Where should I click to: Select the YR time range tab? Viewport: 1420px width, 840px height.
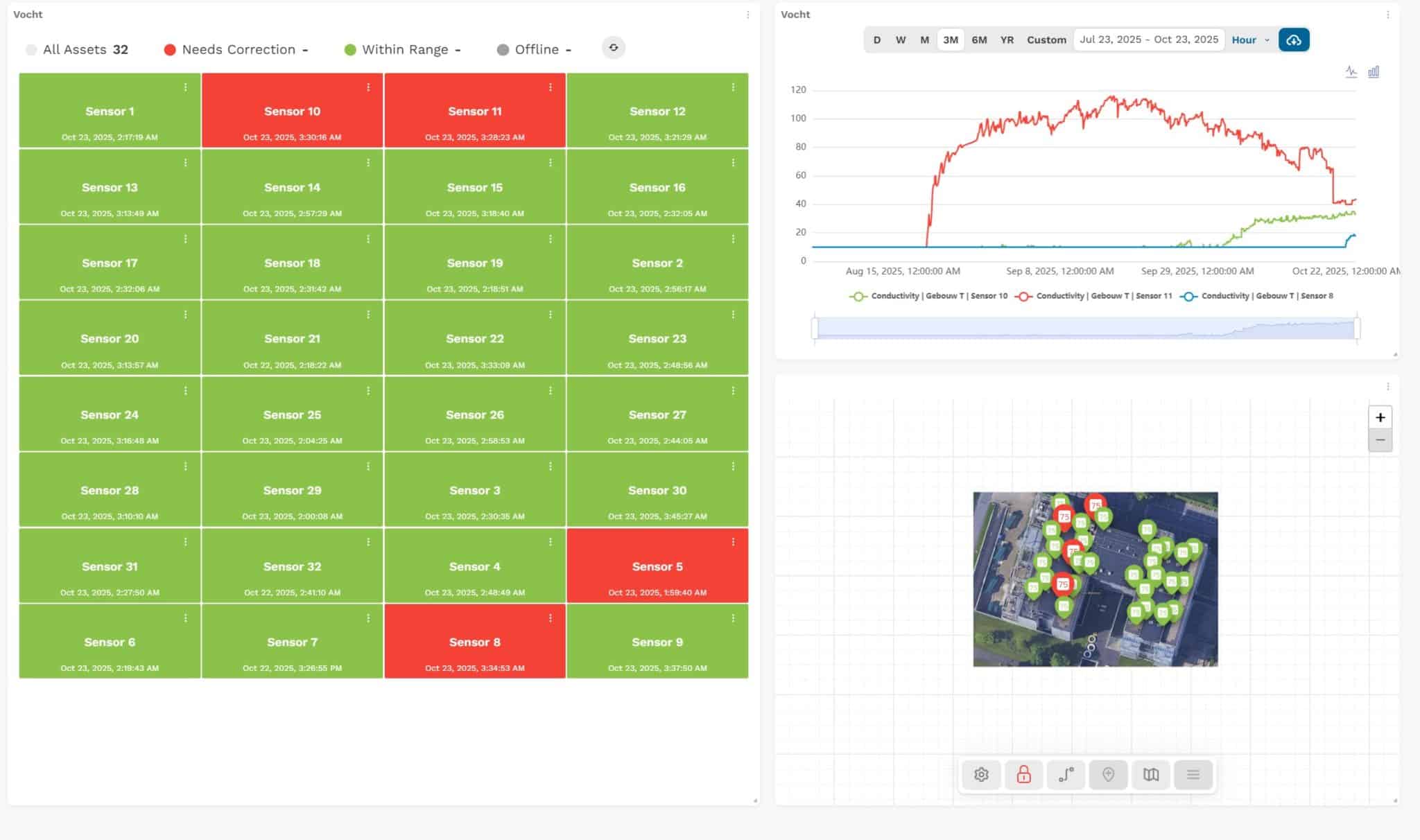(x=1007, y=40)
